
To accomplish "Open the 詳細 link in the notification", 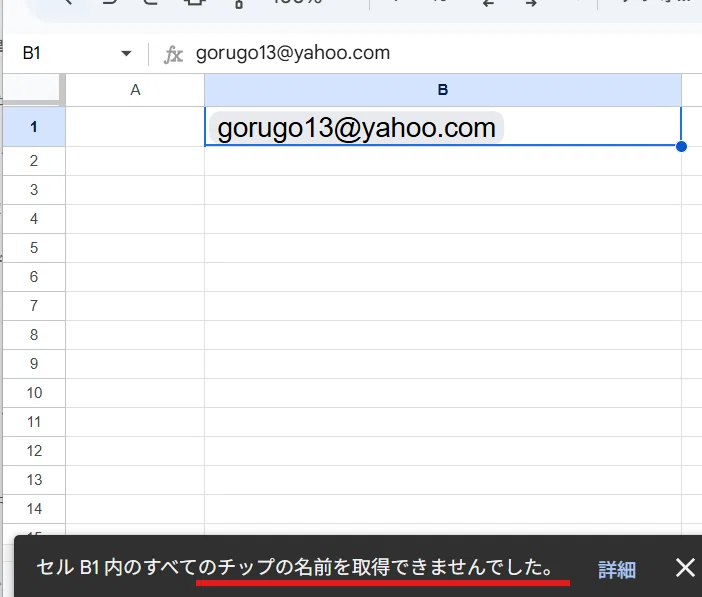I will point(617,570).
